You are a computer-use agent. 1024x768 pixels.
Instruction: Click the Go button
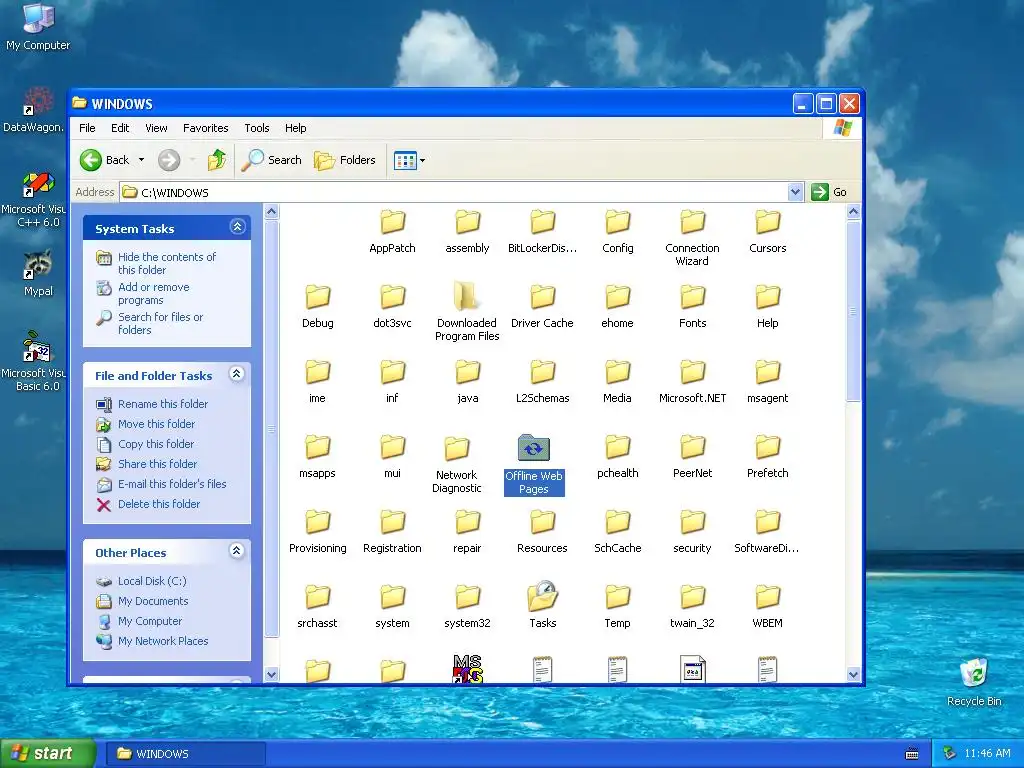pos(829,192)
